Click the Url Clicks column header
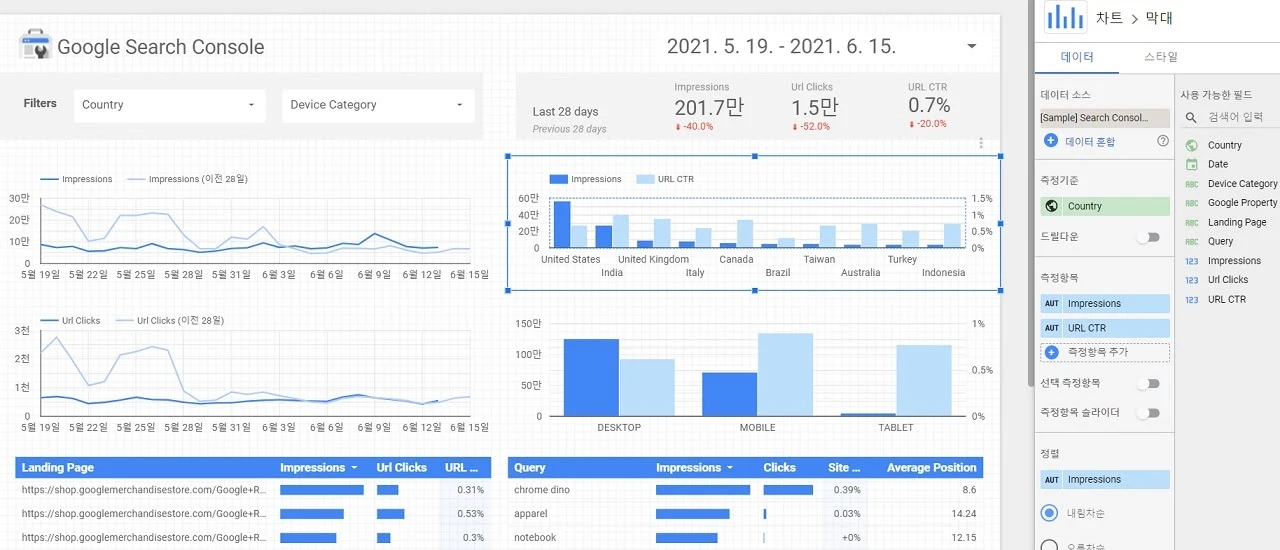Image resolution: width=1280 pixels, height=550 pixels. (402, 468)
